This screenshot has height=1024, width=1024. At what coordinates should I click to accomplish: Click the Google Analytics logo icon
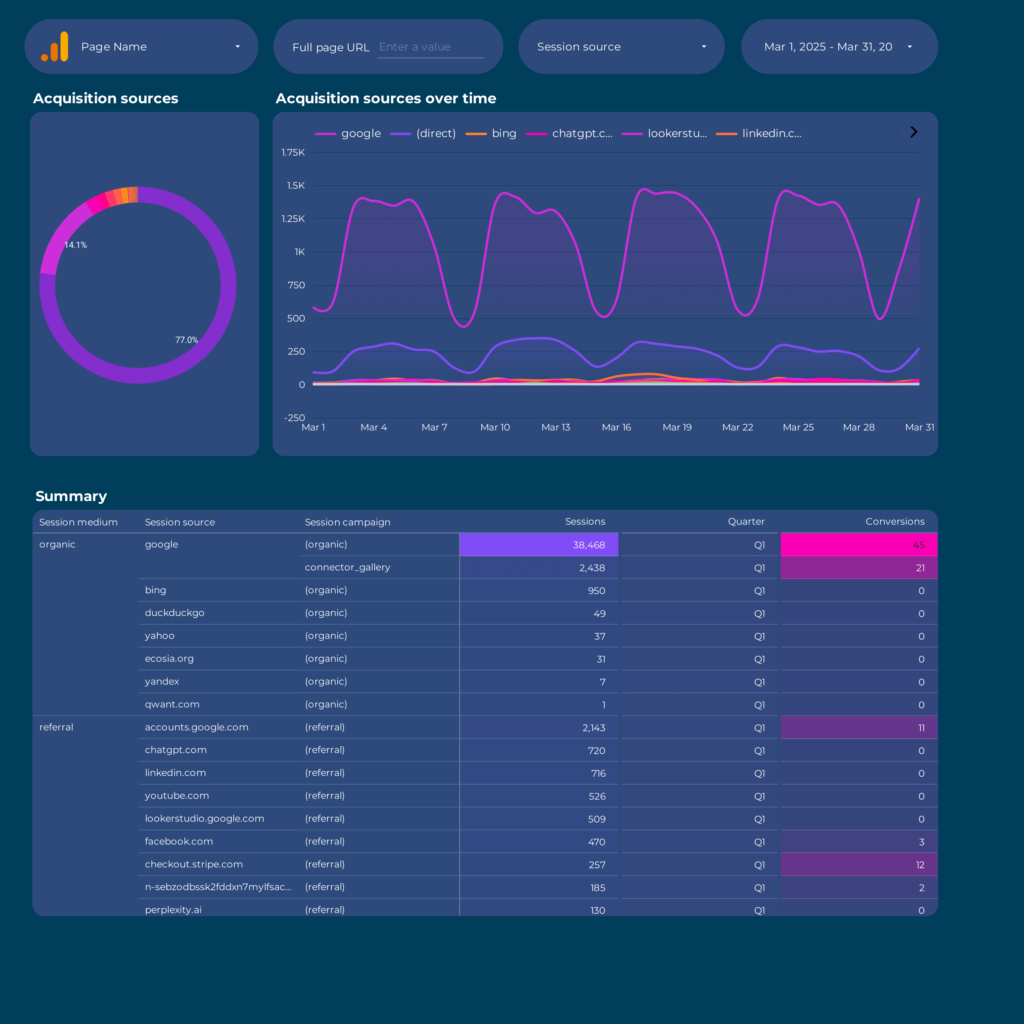[x=55, y=47]
